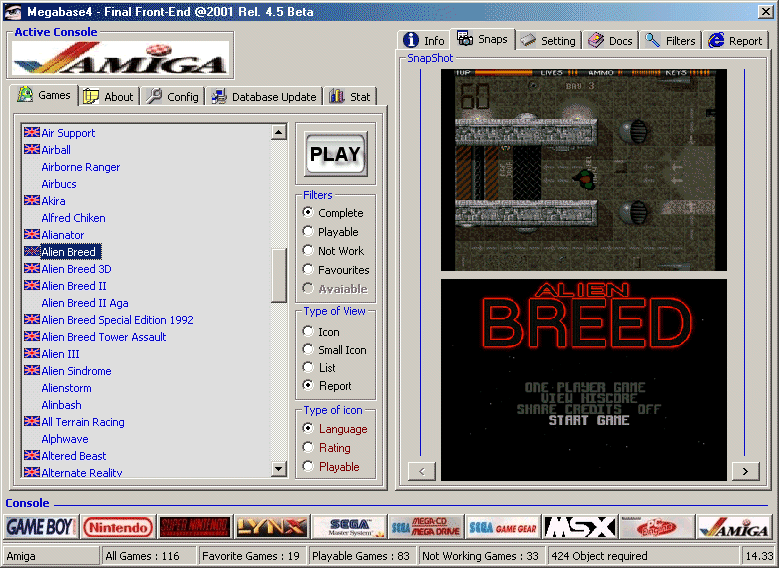
Task: Open the Config tab
Action: point(173,96)
